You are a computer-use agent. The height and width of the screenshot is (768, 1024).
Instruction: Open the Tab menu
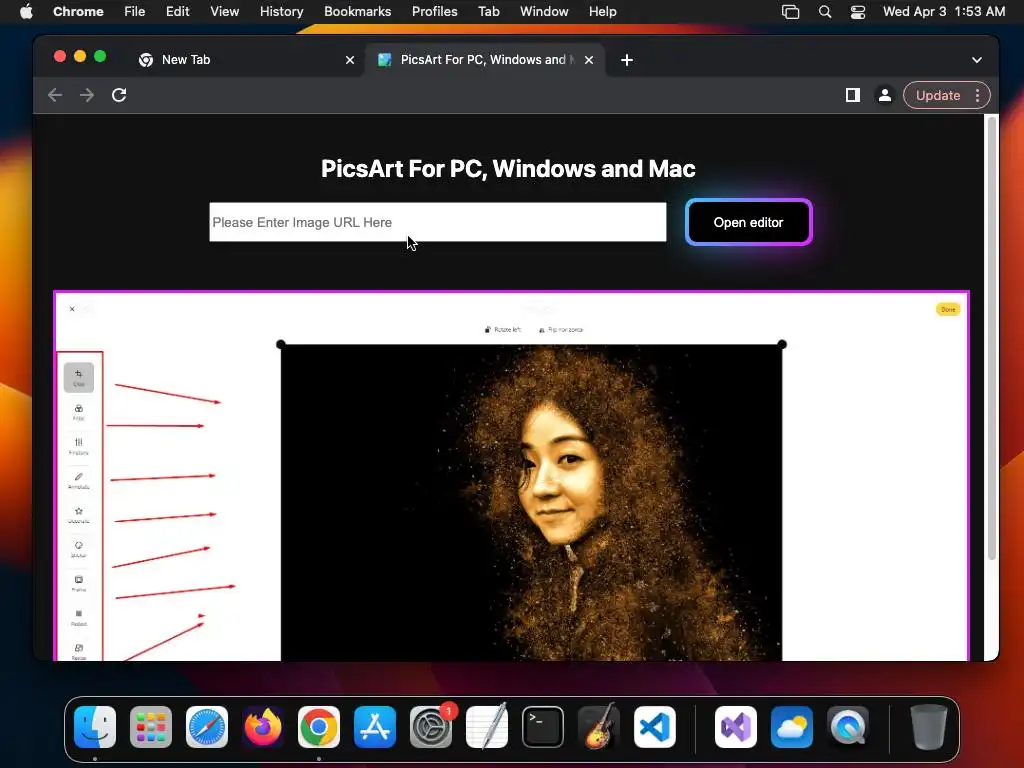(x=488, y=12)
